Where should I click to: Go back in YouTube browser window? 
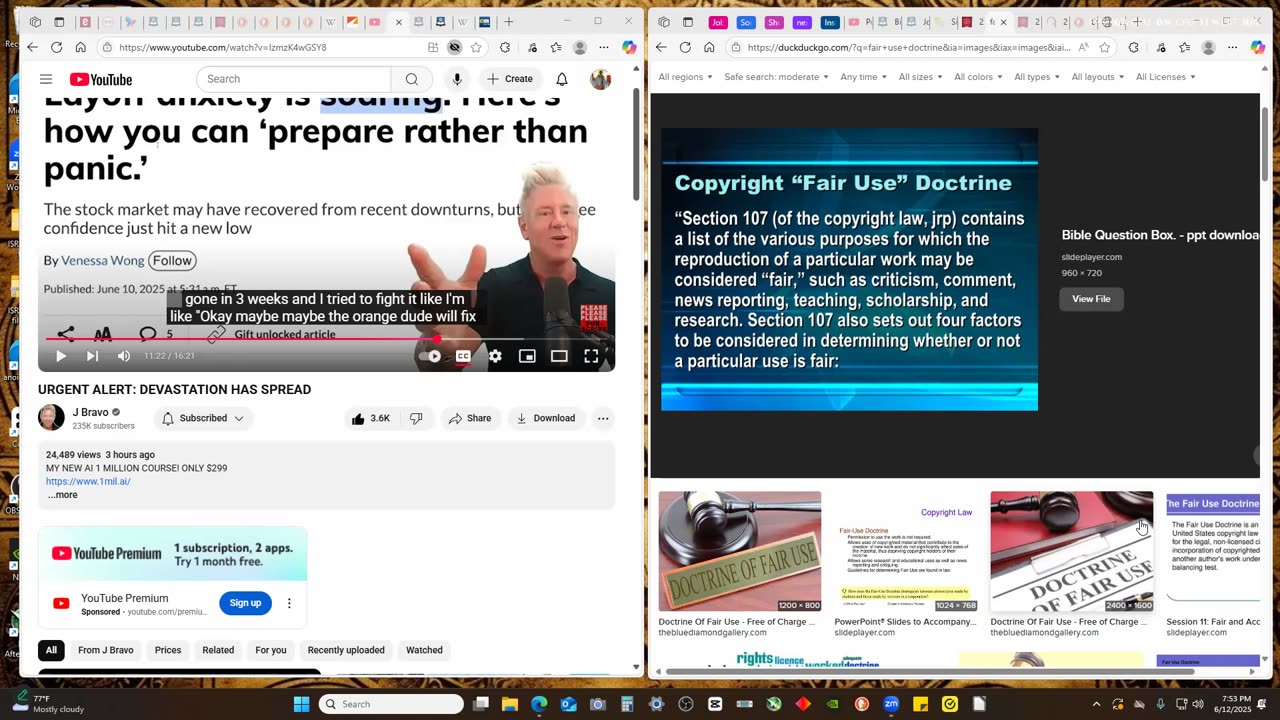click(32, 47)
